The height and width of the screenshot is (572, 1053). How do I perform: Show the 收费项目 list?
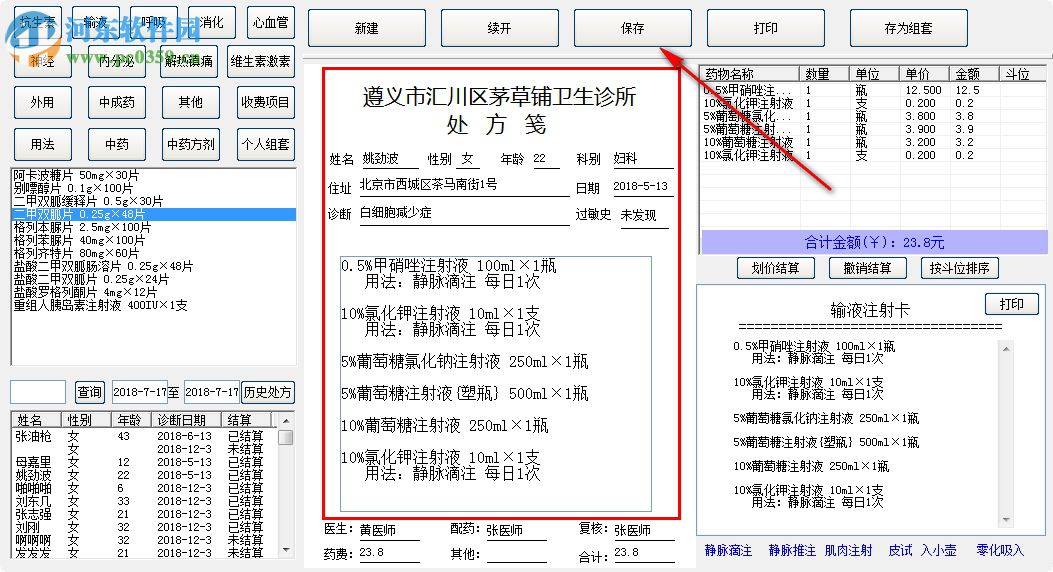pyautogui.click(x=265, y=103)
